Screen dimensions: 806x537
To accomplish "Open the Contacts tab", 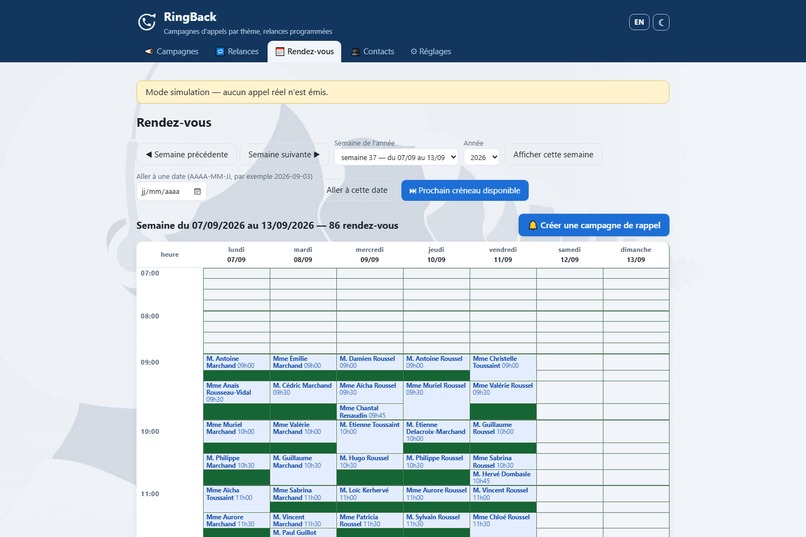I will [x=373, y=51].
